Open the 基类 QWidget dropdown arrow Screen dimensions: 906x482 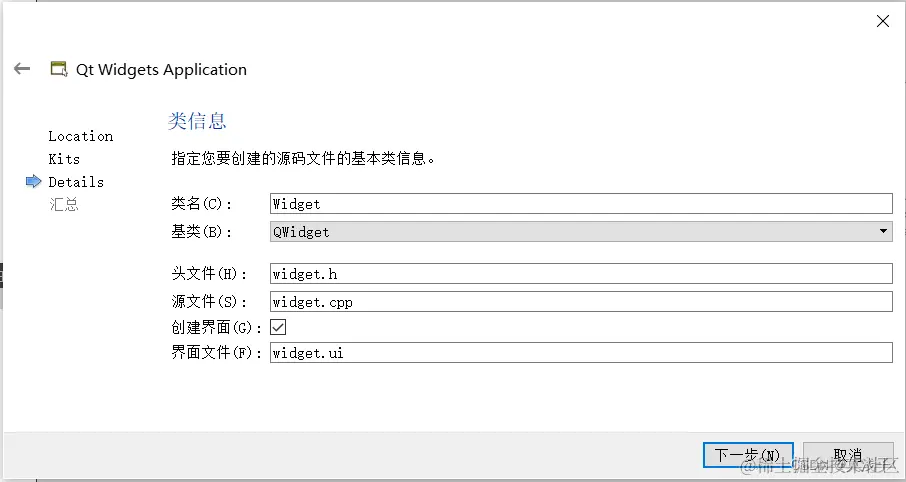tap(883, 231)
